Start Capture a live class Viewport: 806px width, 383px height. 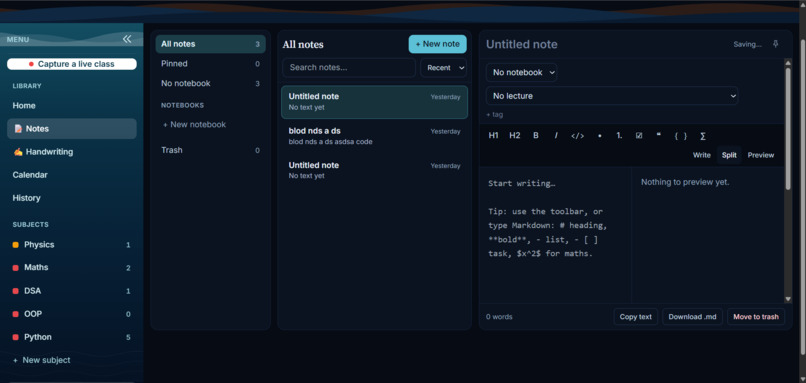point(72,64)
